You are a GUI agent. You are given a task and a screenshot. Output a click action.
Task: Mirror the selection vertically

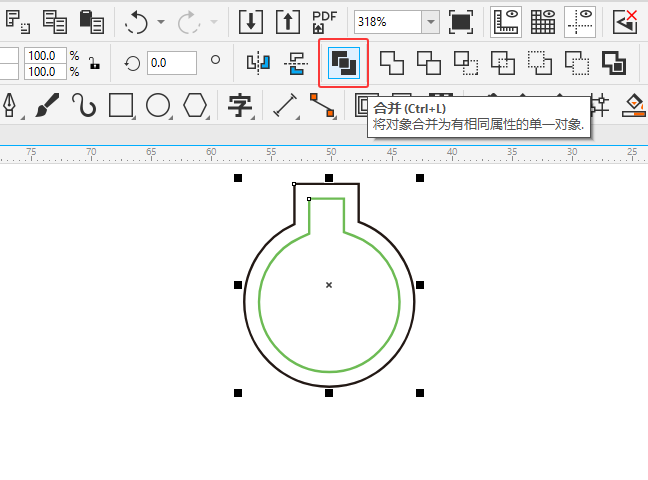pyautogui.click(x=296, y=63)
